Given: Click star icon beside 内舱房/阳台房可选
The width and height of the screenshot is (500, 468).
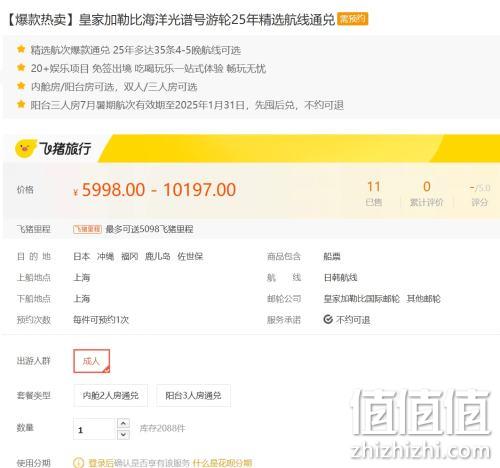Looking at the screenshot, I should [x=21, y=86].
